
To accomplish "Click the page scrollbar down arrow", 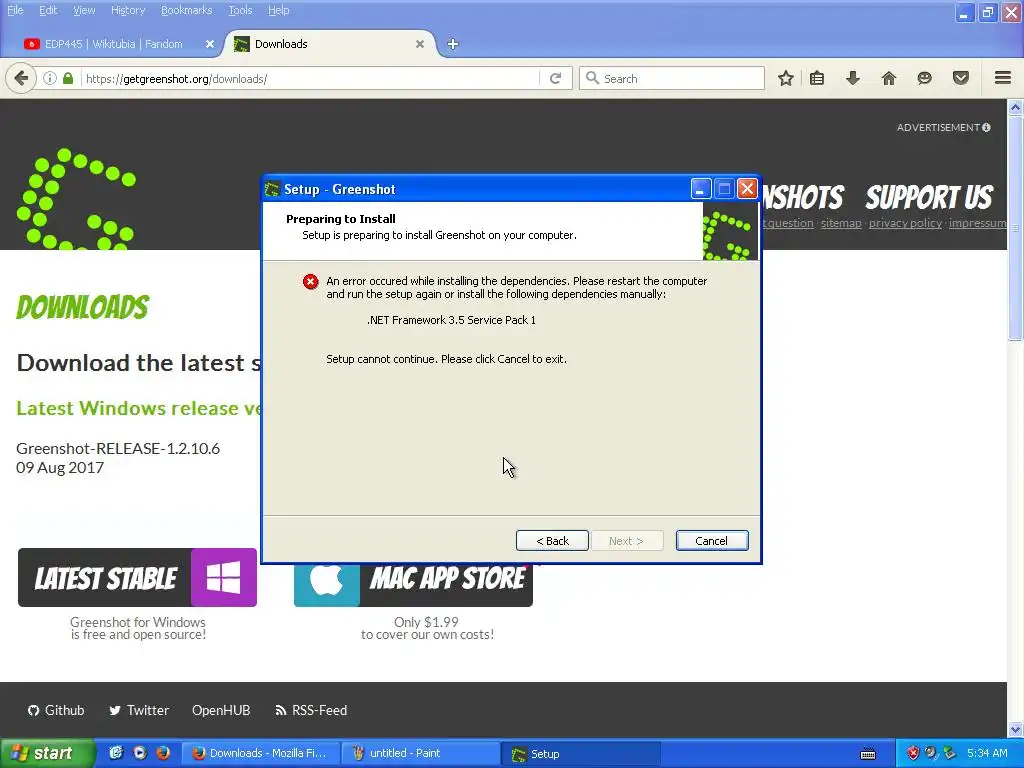I will 1016,729.
